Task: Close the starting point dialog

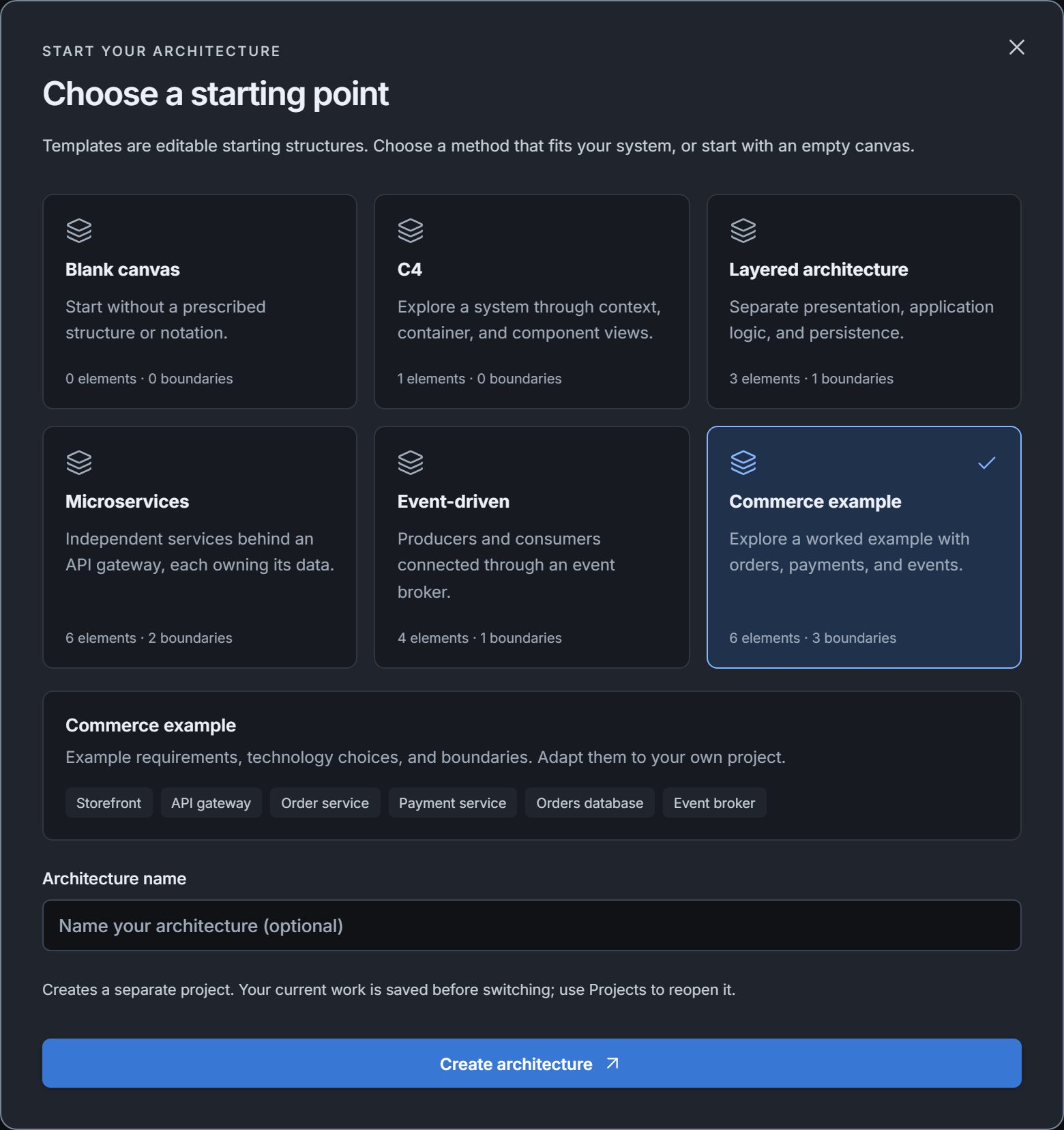Action: pyautogui.click(x=1016, y=47)
